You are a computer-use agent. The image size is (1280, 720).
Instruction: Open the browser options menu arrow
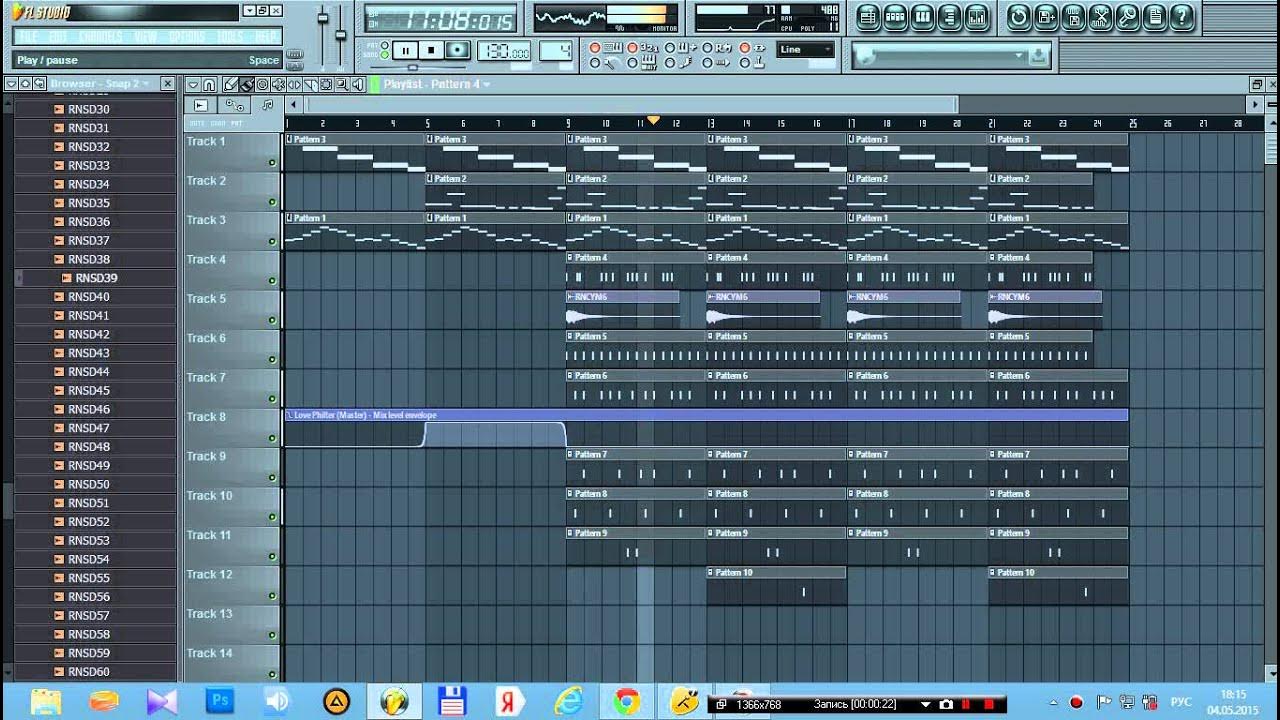pyautogui.click(x=11, y=84)
